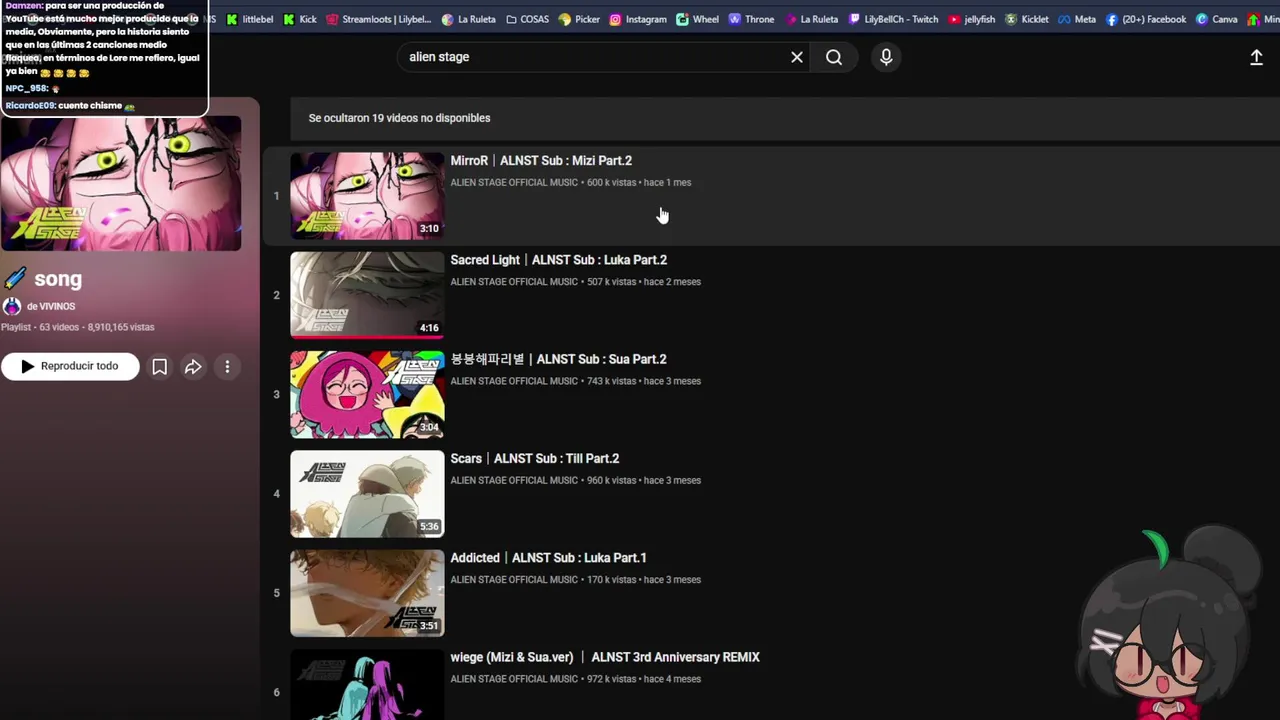Activate voice search microphone icon
Screen dimensions: 1280x720
(x=886, y=57)
